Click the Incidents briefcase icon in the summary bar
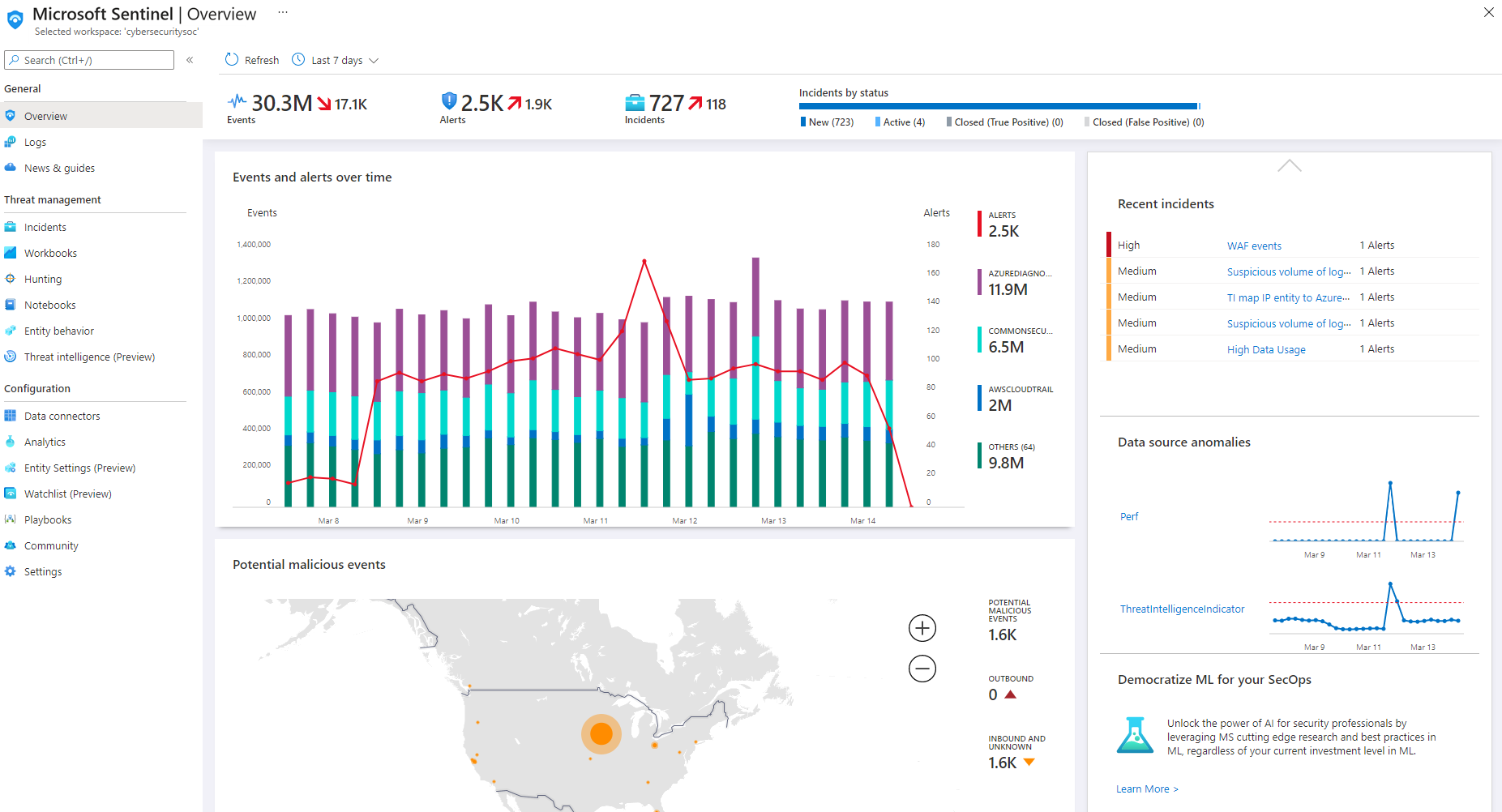 (635, 103)
